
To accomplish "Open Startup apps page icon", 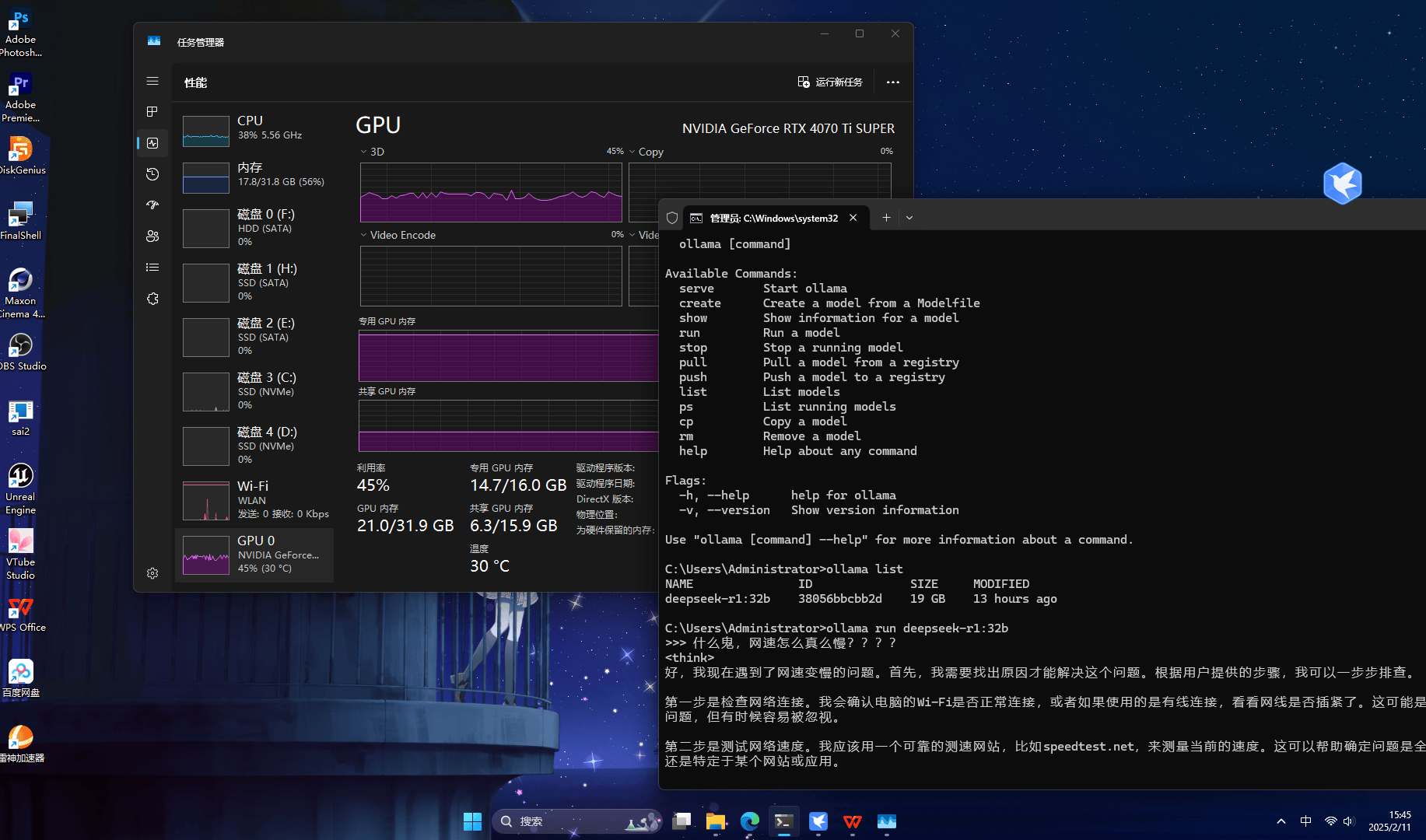I will point(152,205).
